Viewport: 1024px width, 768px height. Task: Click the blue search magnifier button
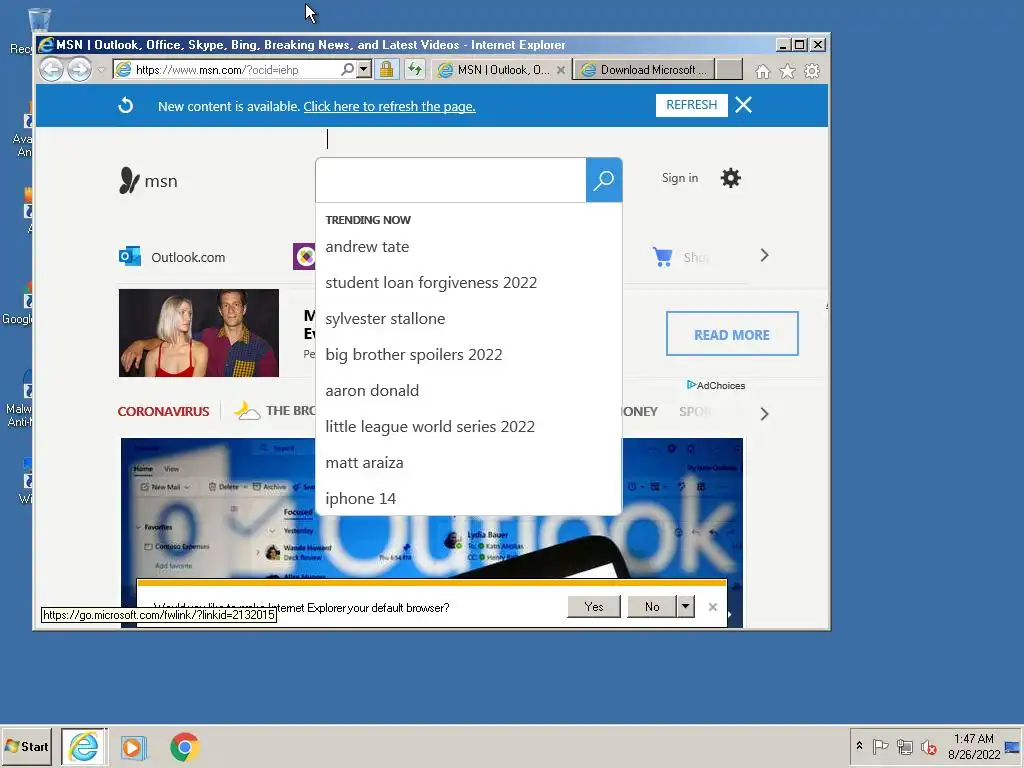click(603, 180)
